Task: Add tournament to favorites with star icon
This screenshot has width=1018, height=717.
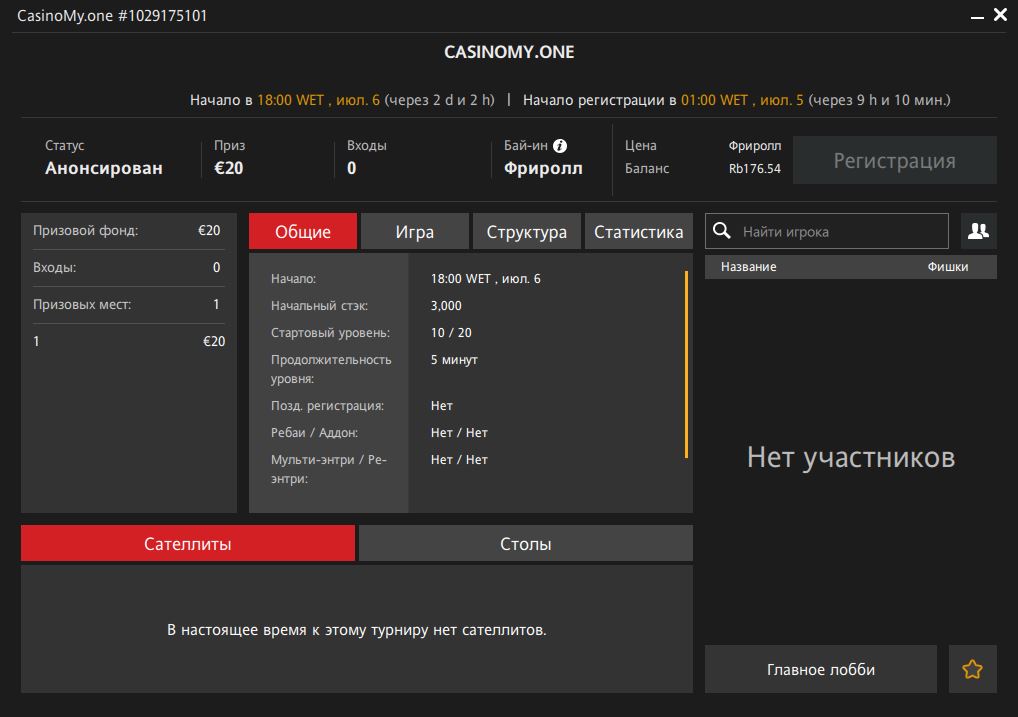Action: point(972,669)
